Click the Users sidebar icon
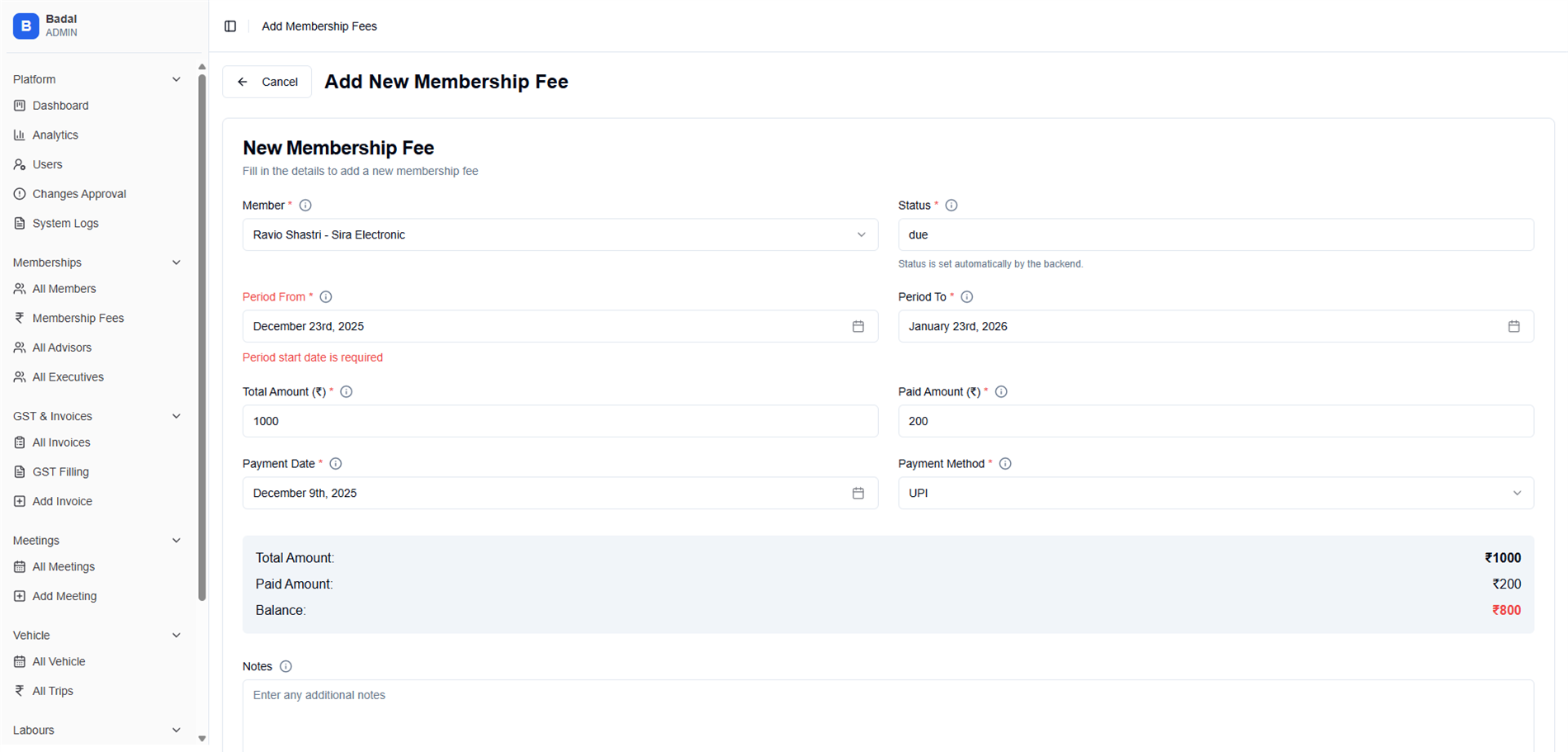 click(x=20, y=165)
